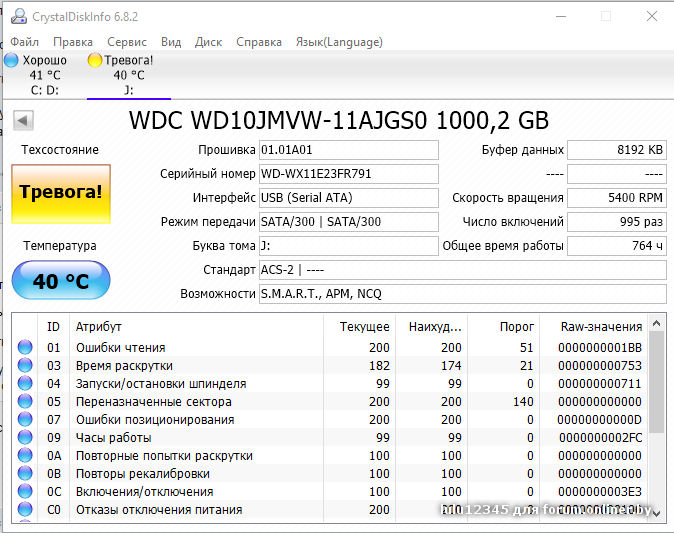The height and width of the screenshot is (533, 674).
Task: Click status orb for Ошибки чтения row
Action: [x=25, y=347]
